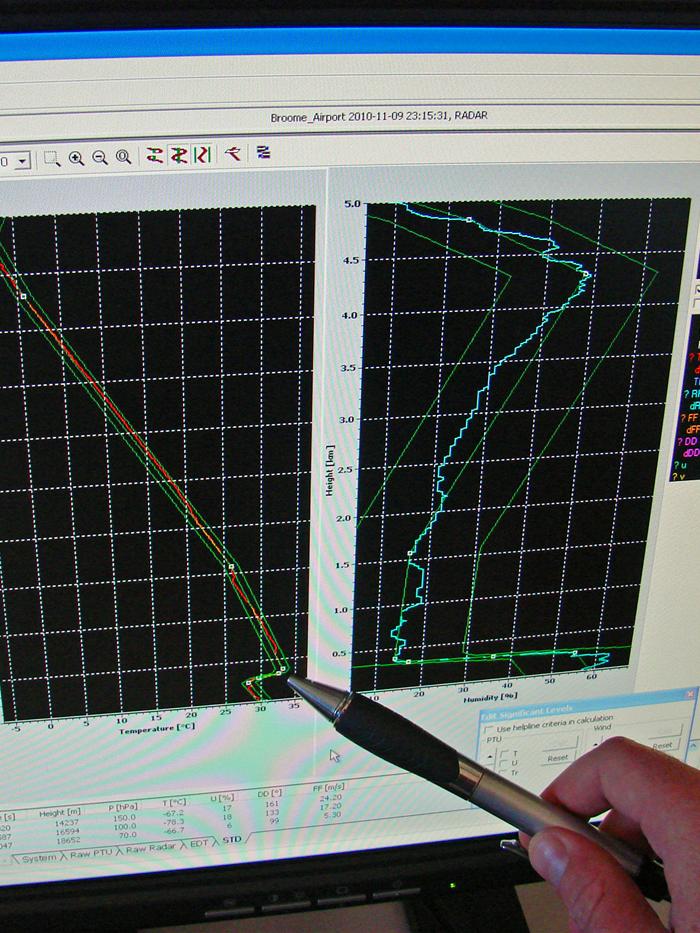The width and height of the screenshot is (700, 933).
Task: Click the zoom in magnifier
Action: pyautogui.click(x=76, y=158)
